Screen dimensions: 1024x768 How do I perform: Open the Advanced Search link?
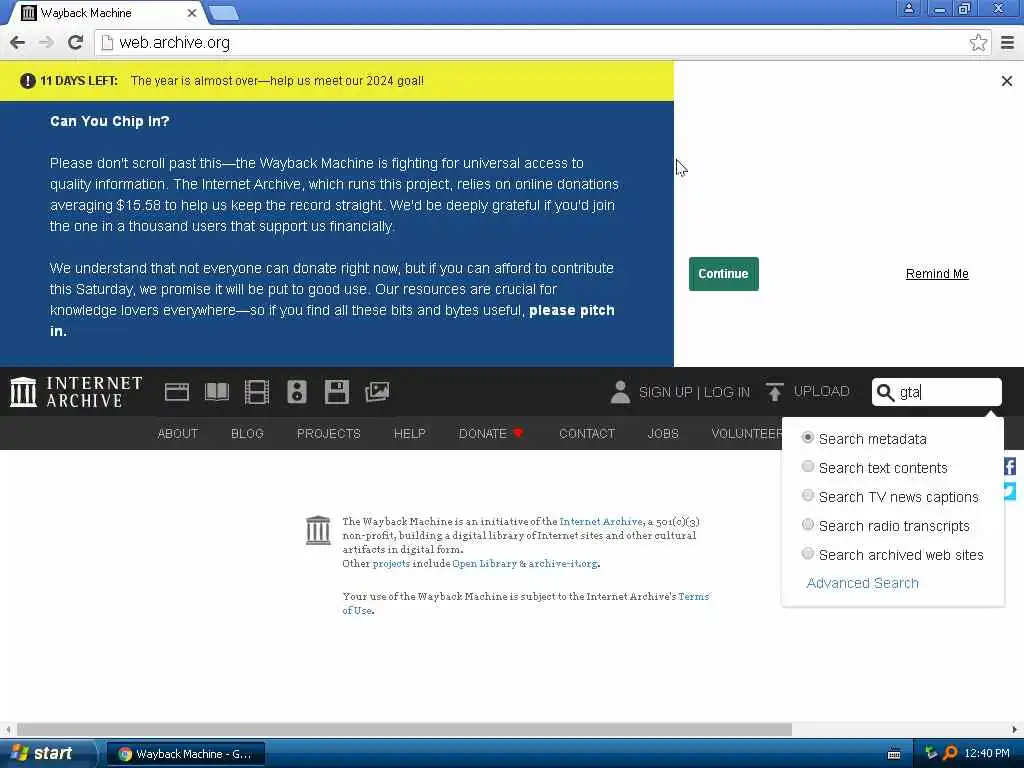coord(862,583)
